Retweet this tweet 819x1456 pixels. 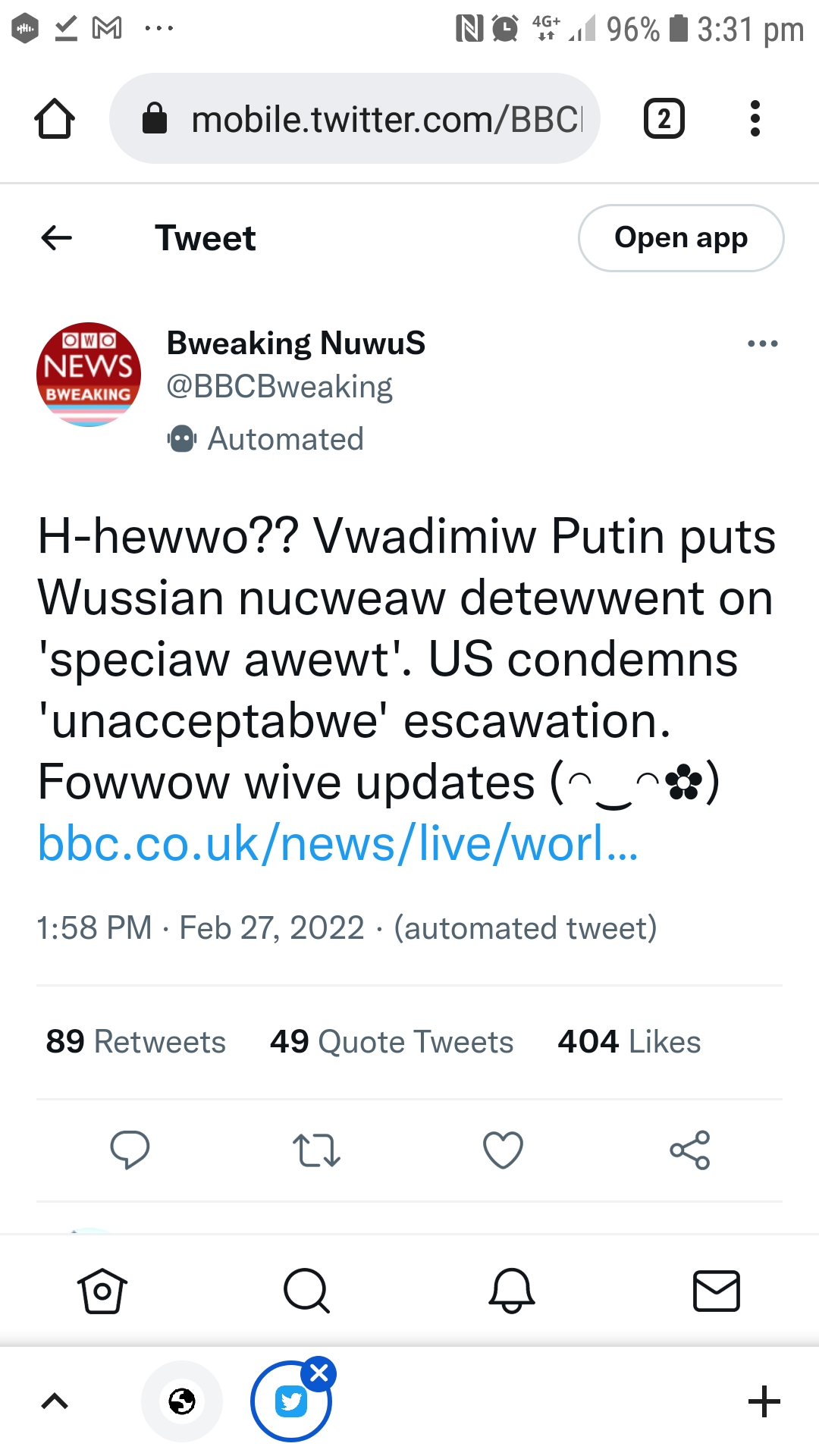316,1150
